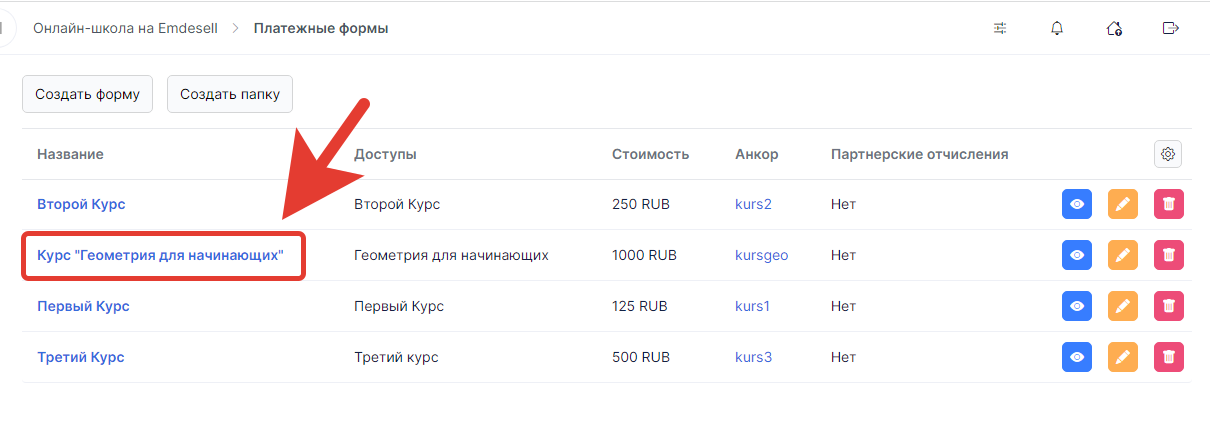Open table column settings gear icon
This screenshot has width=1210, height=432.
click(x=1168, y=154)
